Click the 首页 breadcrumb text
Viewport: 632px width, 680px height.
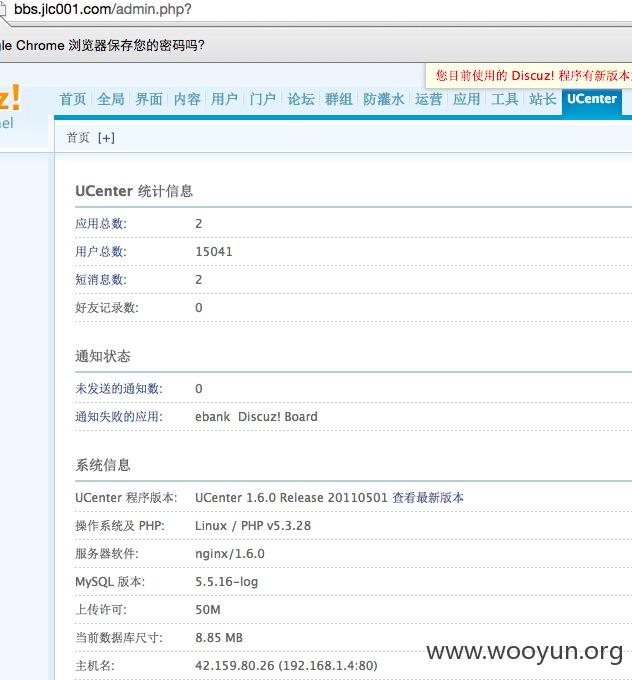pyautogui.click(x=78, y=138)
